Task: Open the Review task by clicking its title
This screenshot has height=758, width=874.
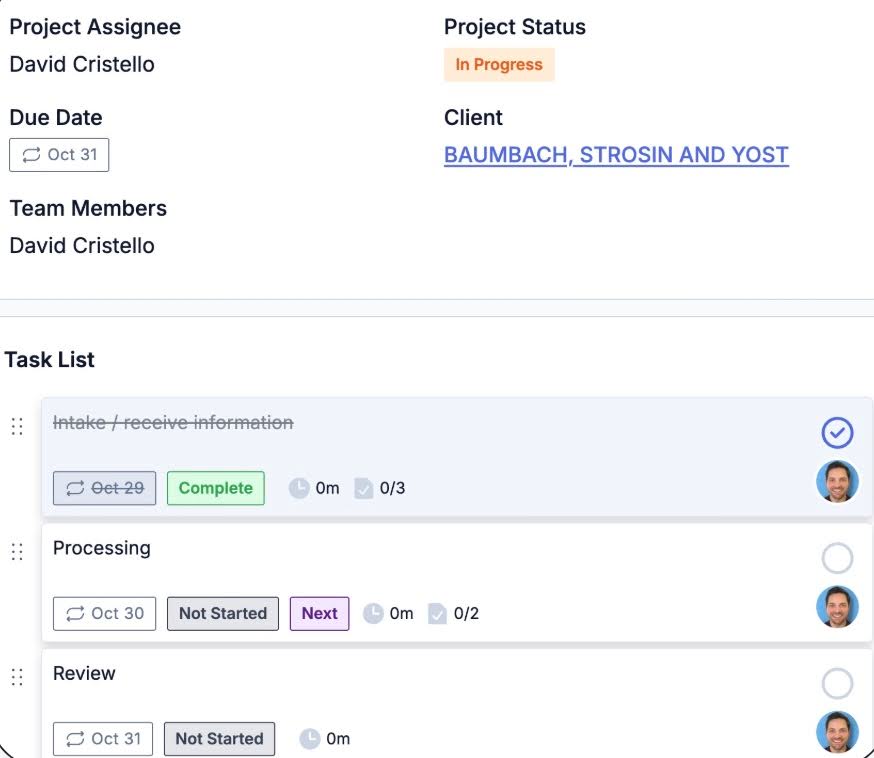Action: tap(85, 673)
